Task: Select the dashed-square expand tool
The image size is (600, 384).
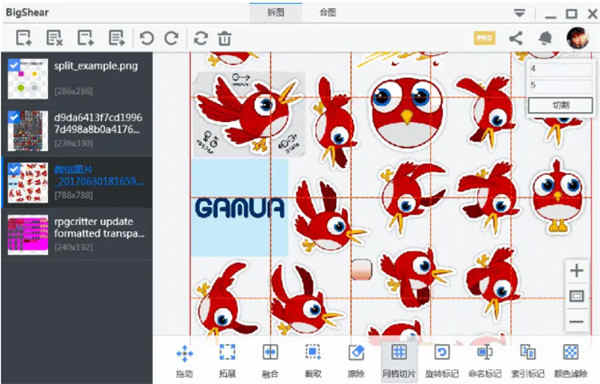Action: (x=227, y=361)
